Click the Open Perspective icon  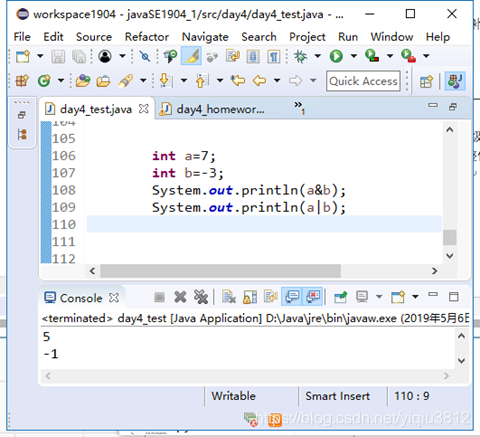pyautogui.click(x=426, y=81)
